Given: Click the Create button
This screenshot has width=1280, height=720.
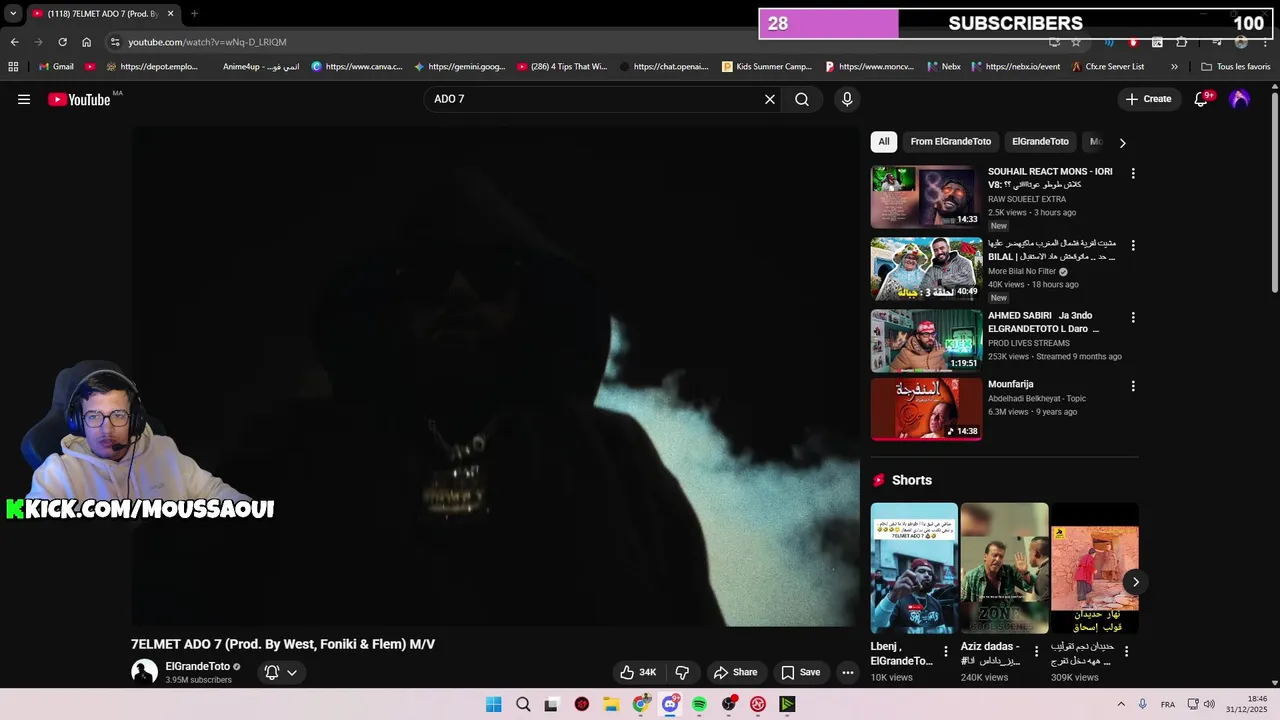Looking at the screenshot, I should (1148, 99).
